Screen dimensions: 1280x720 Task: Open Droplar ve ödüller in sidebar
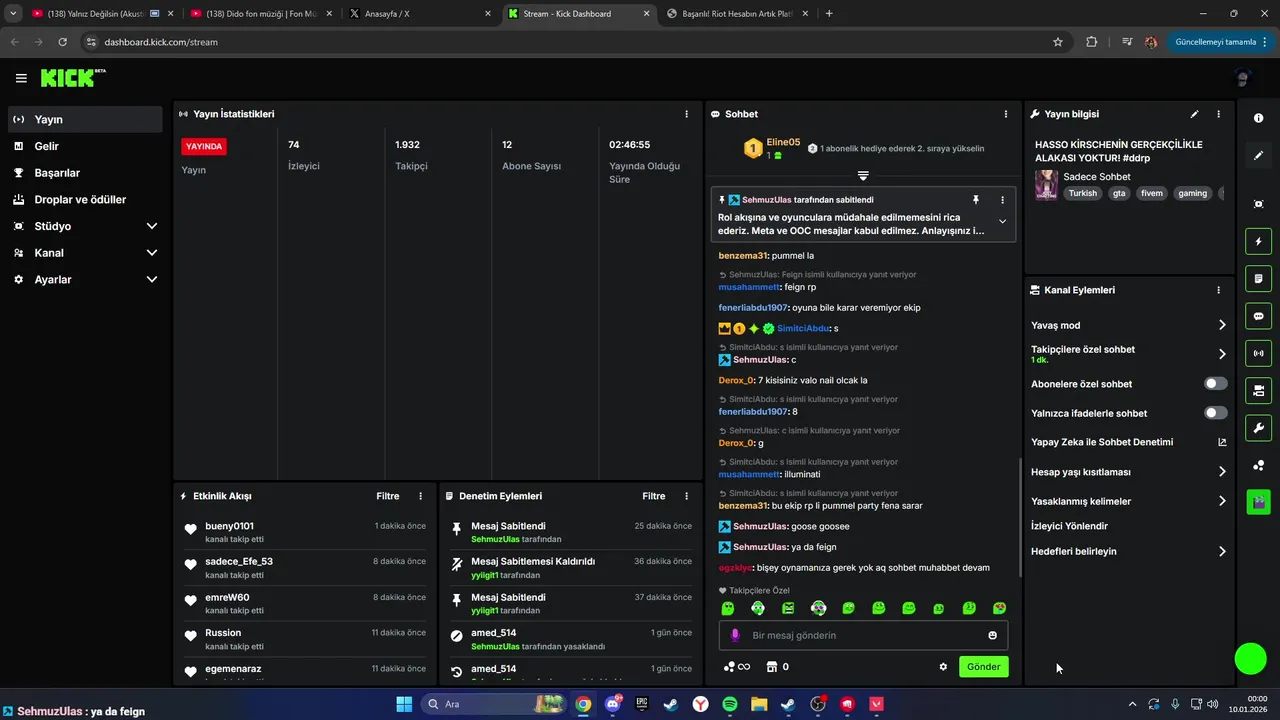85,199
